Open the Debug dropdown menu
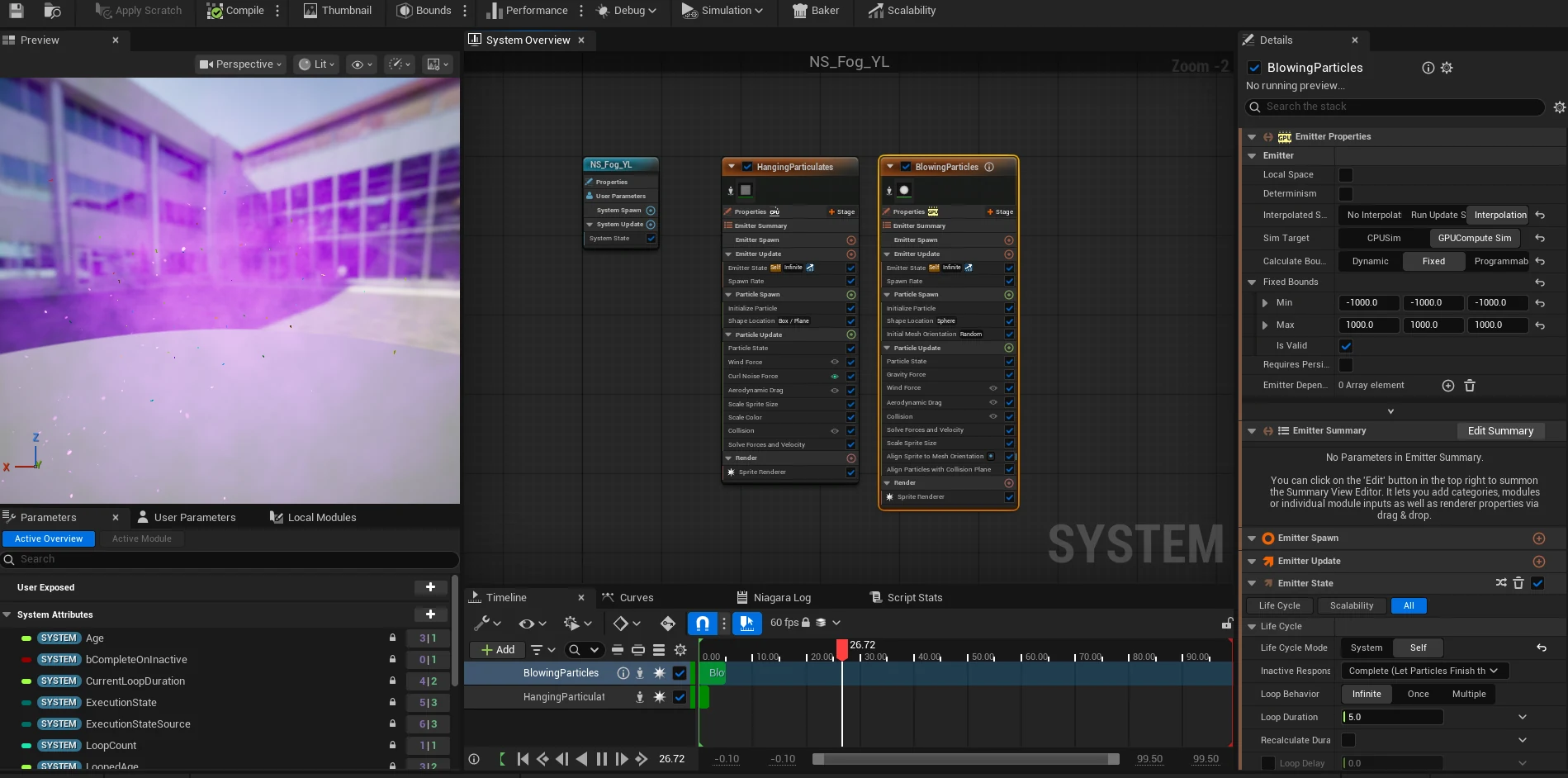The height and width of the screenshot is (778, 1568). [x=625, y=11]
